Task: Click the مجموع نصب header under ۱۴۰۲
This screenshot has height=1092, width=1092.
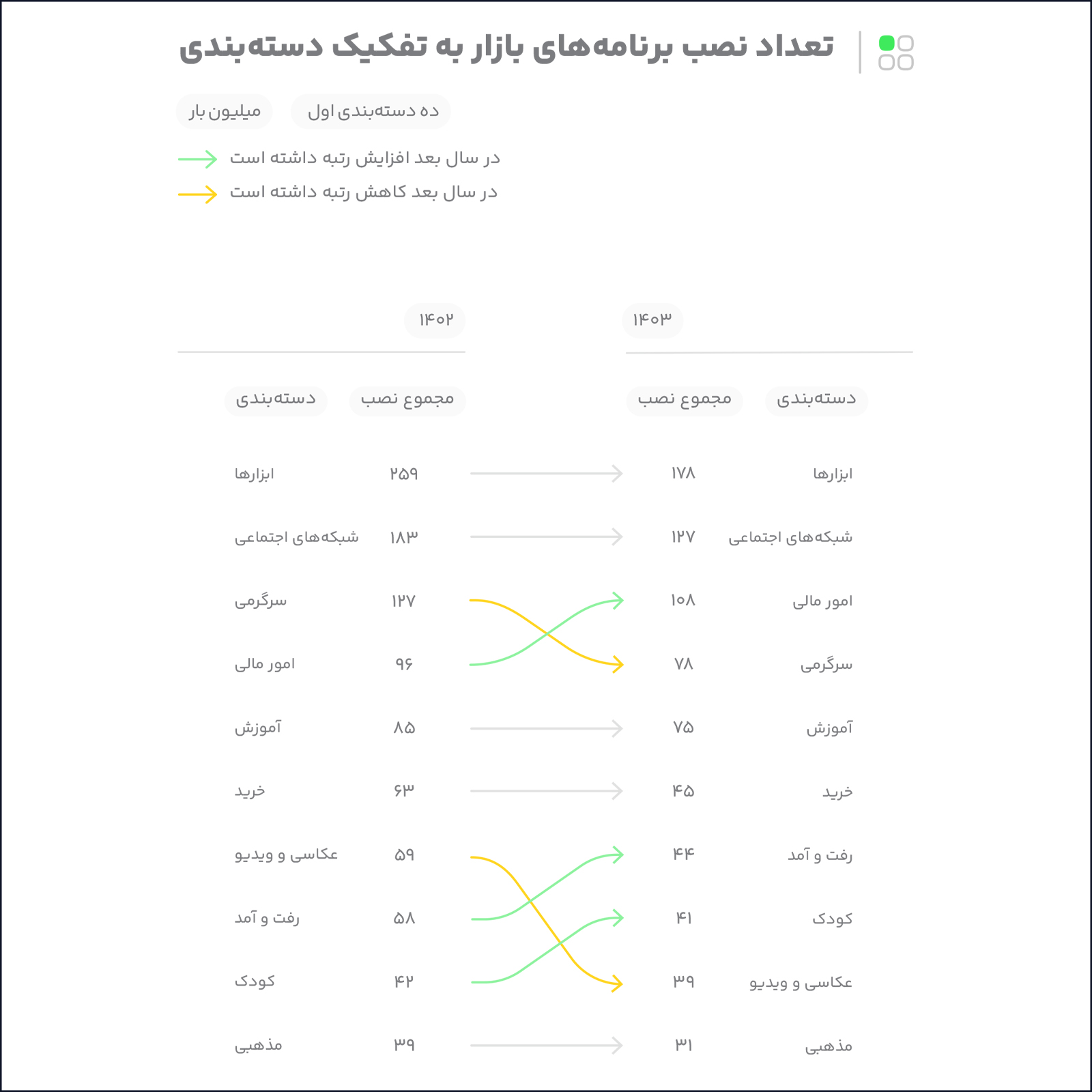Action: click(407, 399)
